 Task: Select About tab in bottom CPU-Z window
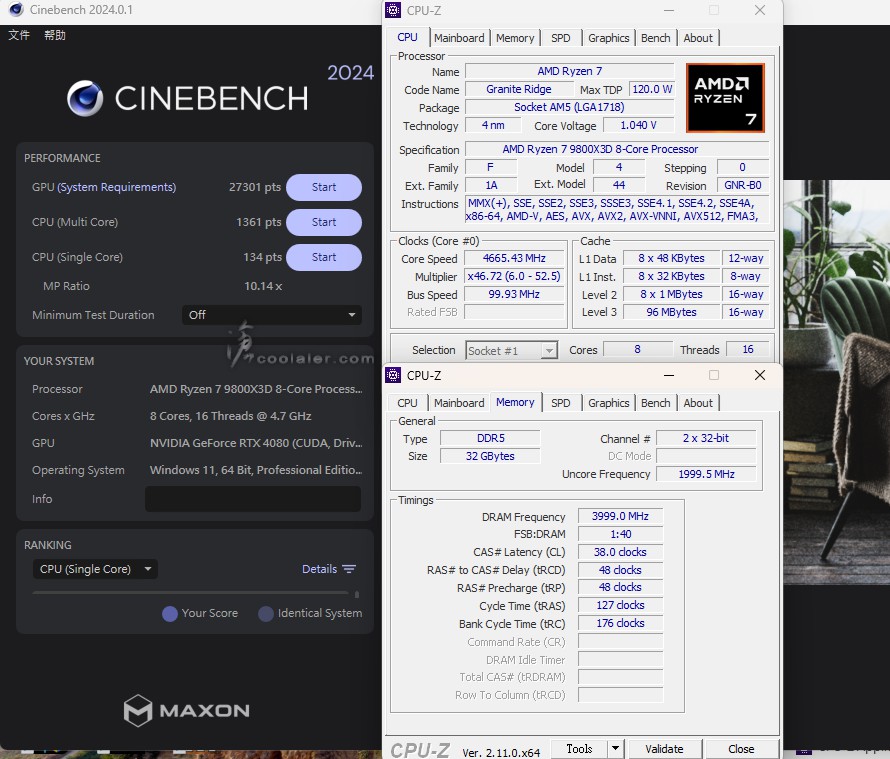point(698,403)
